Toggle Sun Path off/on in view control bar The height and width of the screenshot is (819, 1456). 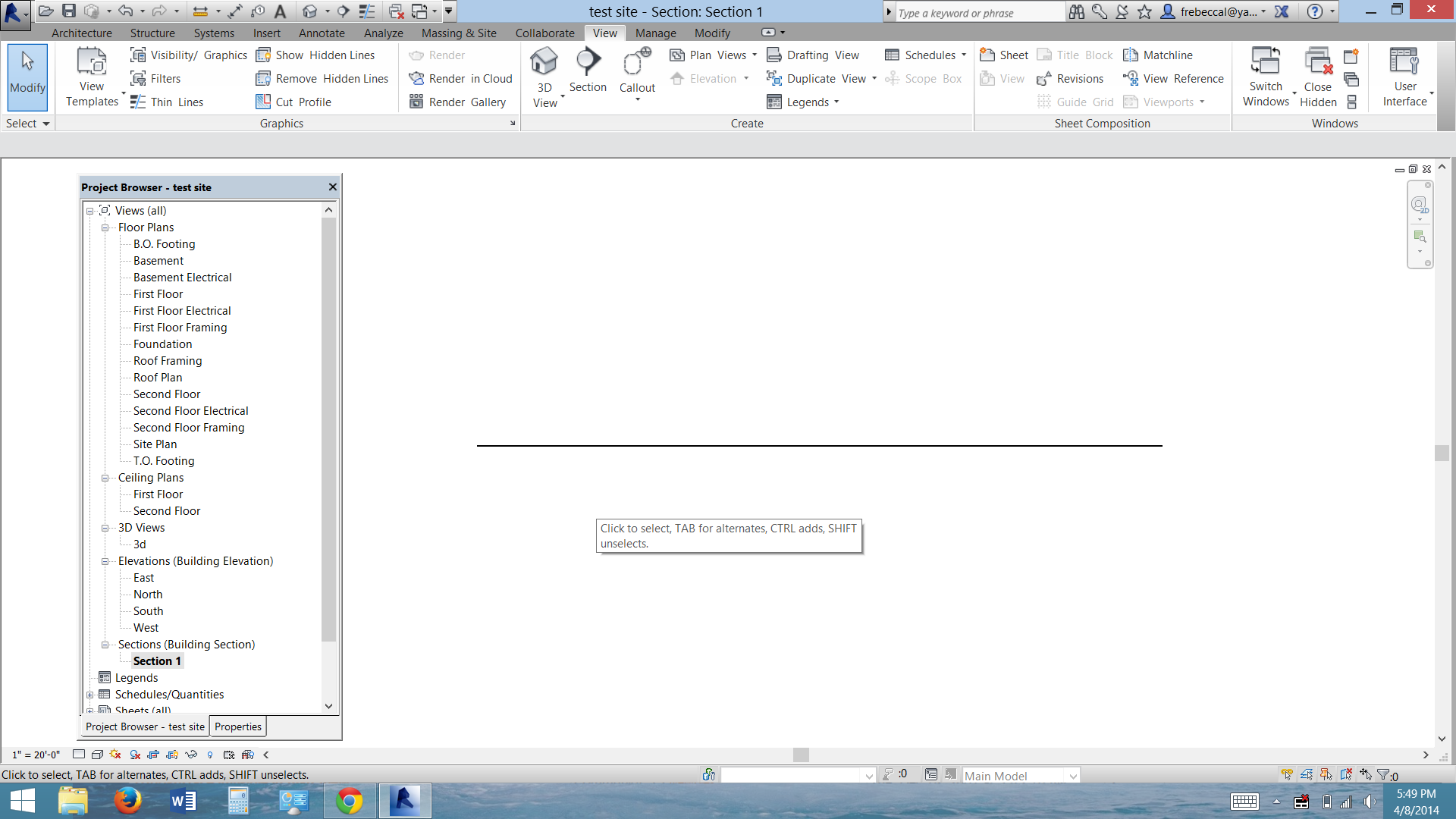pyautogui.click(x=115, y=755)
